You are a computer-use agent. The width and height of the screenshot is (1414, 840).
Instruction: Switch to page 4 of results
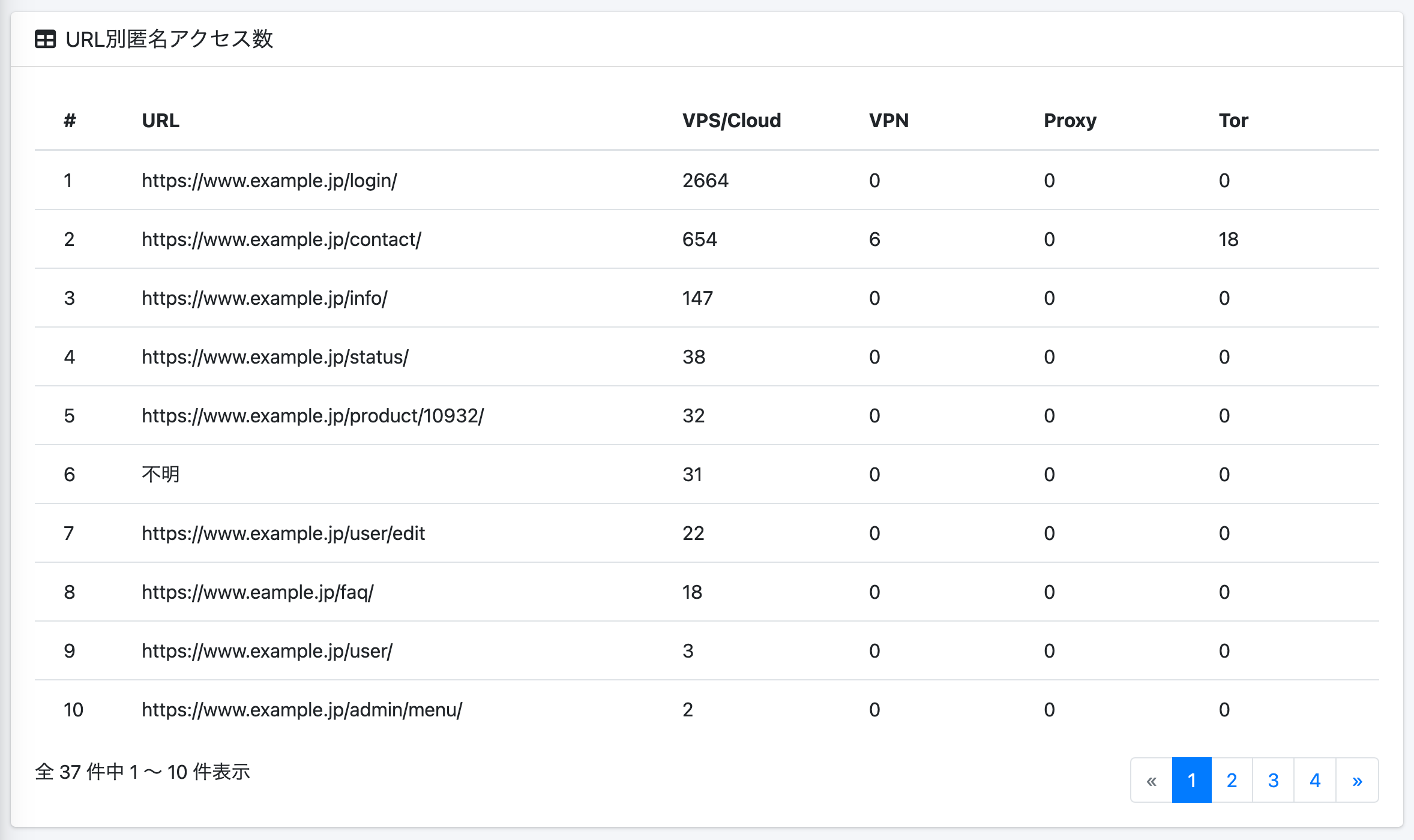coord(1315,780)
